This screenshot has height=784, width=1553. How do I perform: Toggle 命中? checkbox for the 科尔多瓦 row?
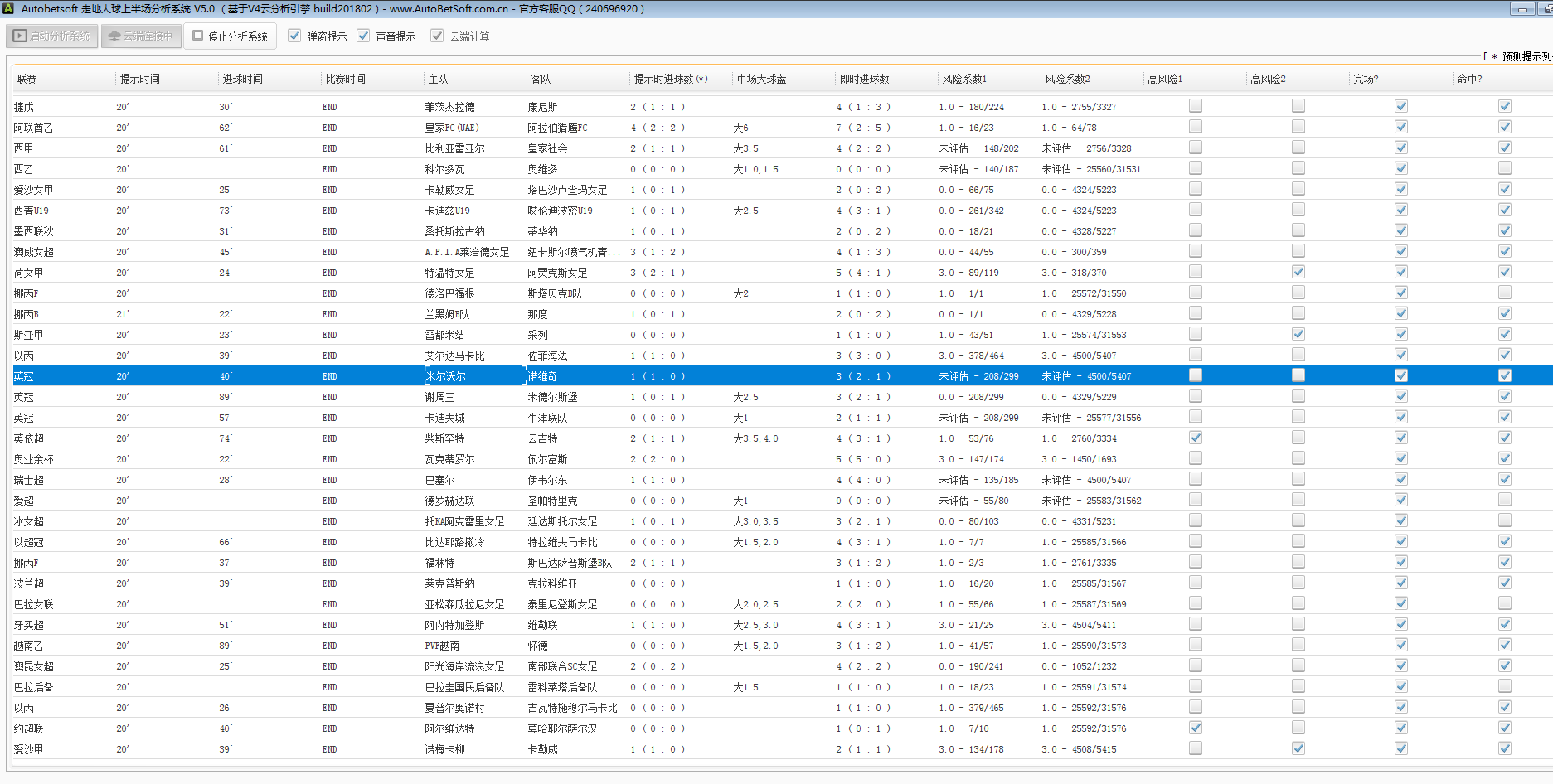pyautogui.click(x=1504, y=168)
